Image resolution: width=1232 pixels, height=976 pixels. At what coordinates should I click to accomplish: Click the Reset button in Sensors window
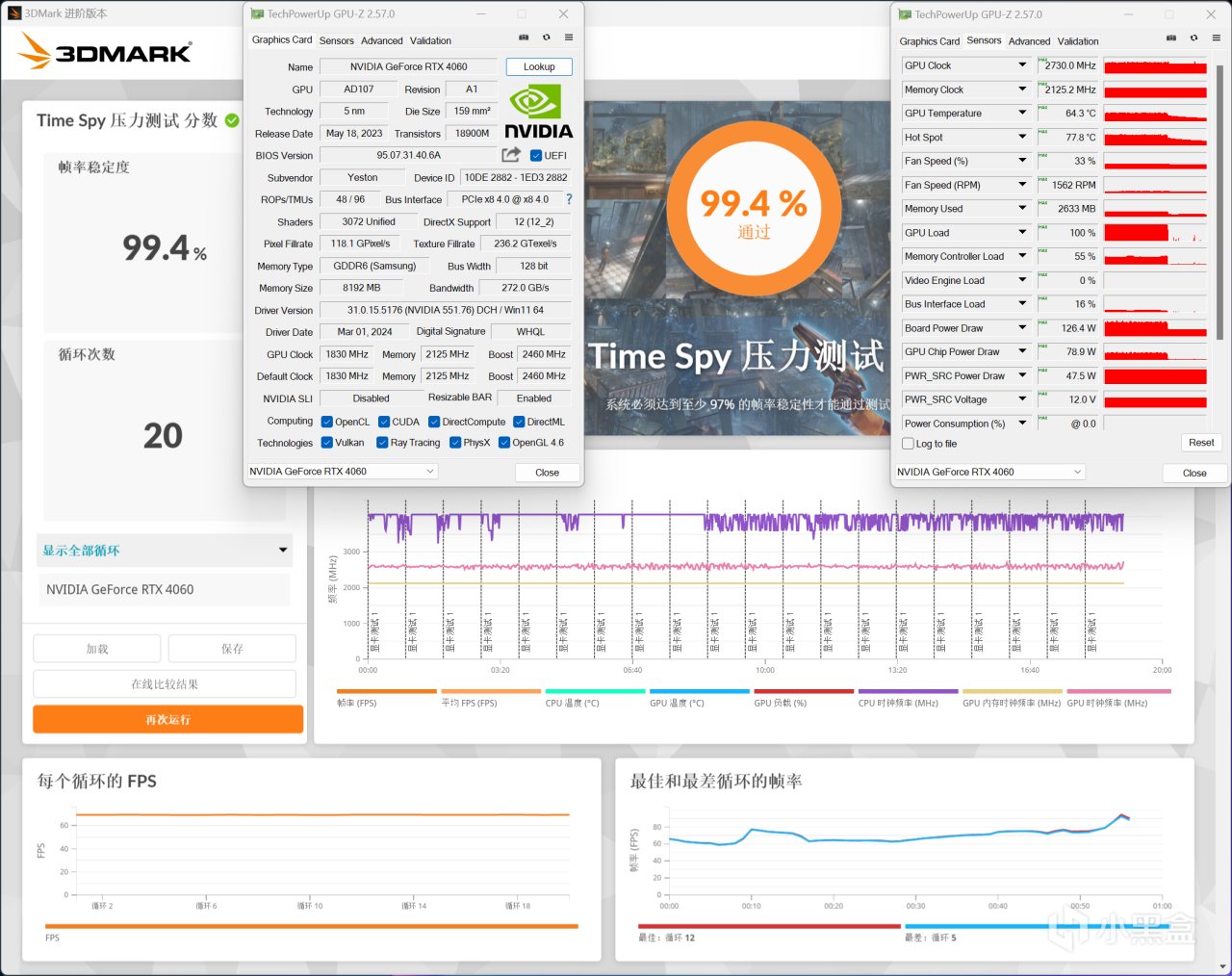[1201, 443]
